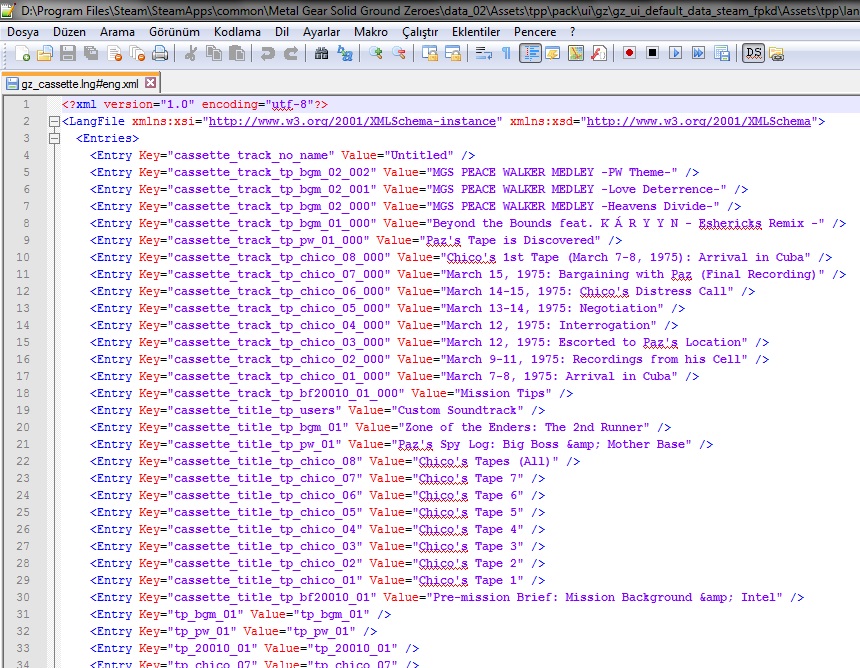
Task: Open the Arama menu
Action: coord(117,32)
